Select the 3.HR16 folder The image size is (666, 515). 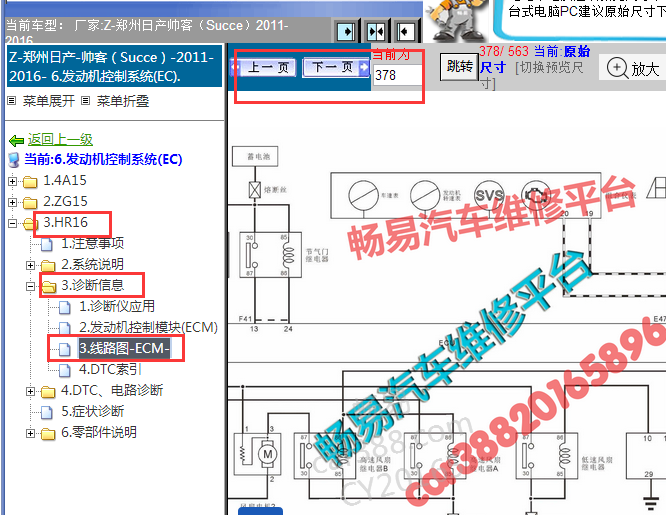click(x=65, y=222)
